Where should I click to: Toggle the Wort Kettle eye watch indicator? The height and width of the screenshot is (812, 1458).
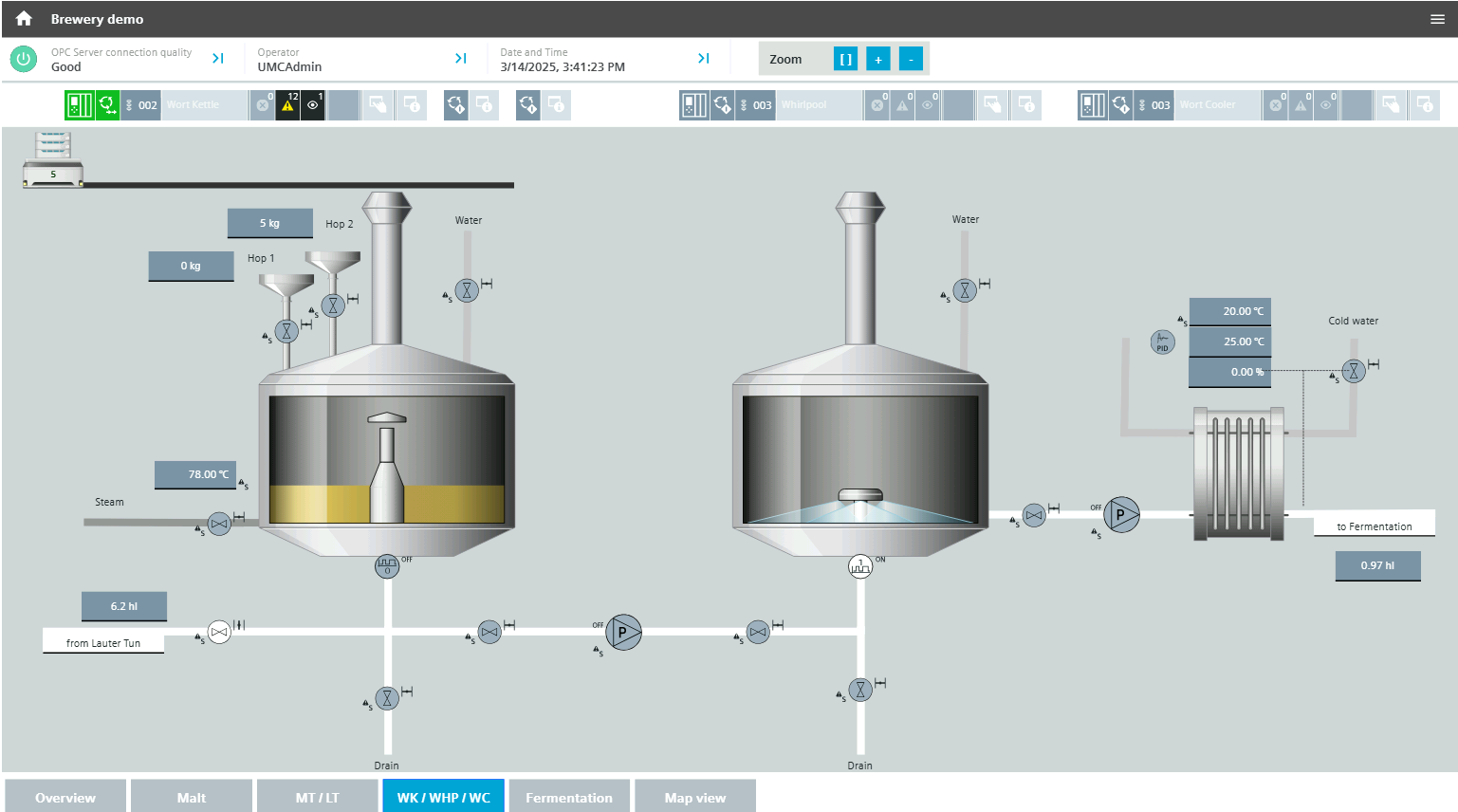313,105
